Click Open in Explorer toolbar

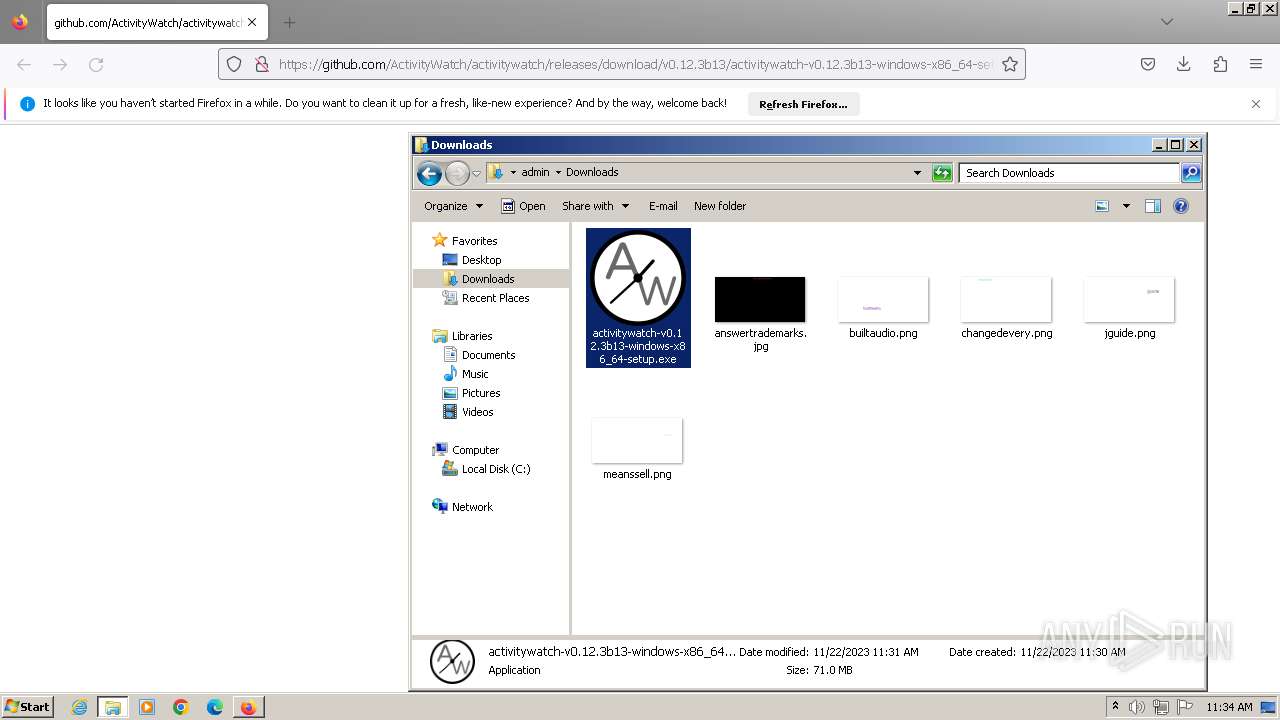pos(523,206)
